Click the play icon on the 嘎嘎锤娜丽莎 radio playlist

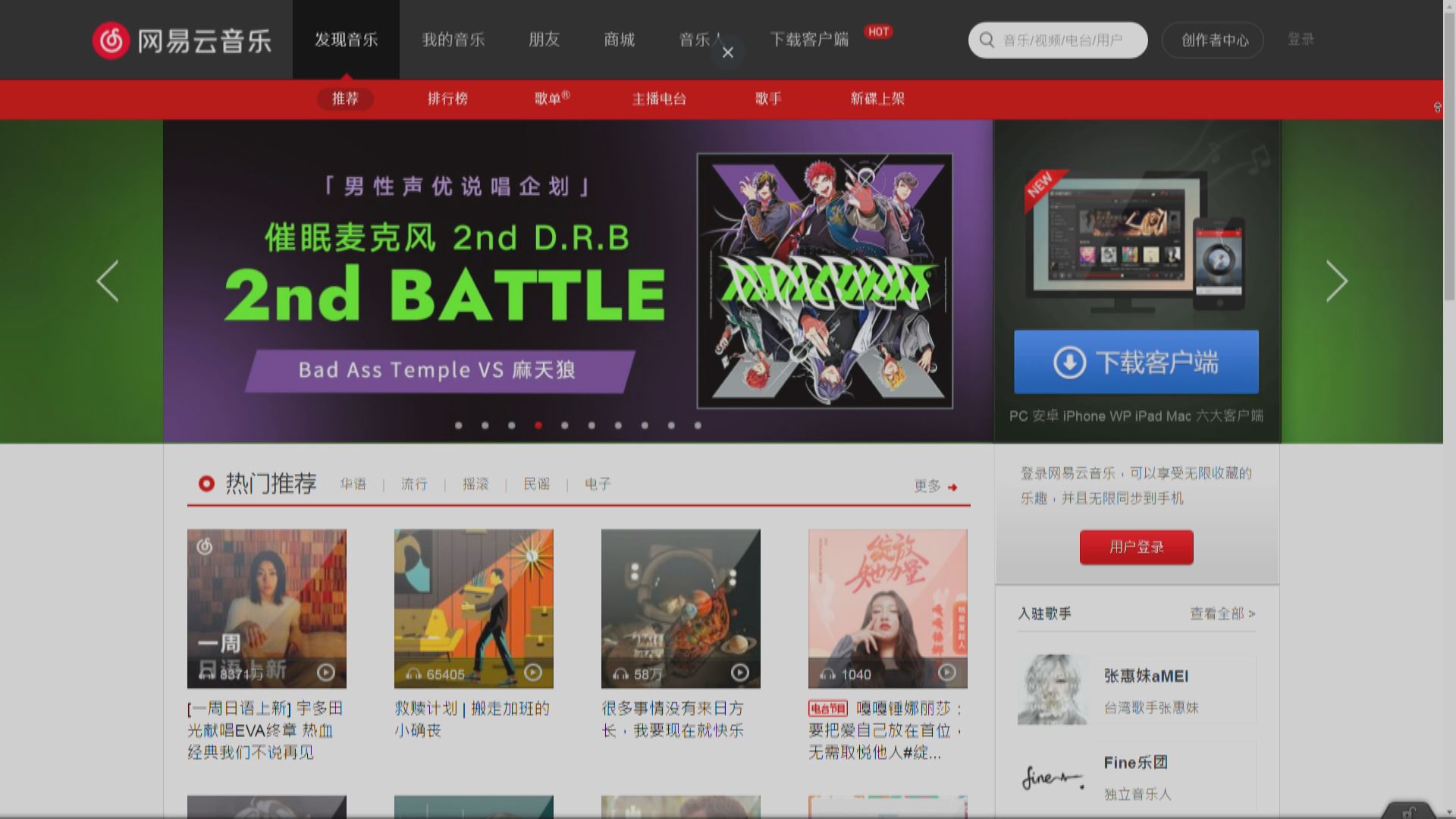coord(947,671)
